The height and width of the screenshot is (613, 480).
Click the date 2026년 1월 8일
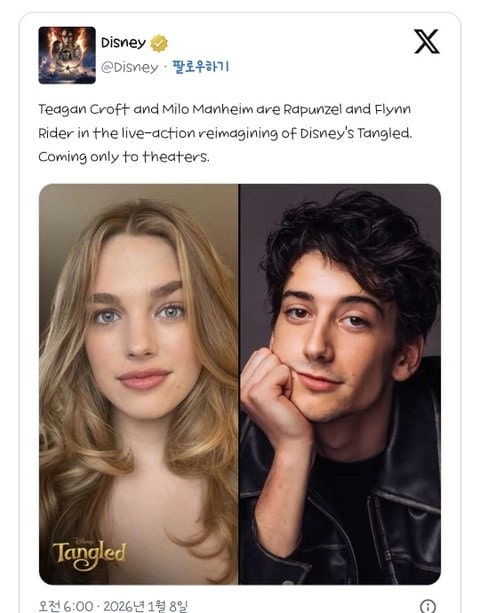click(x=146, y=606)
